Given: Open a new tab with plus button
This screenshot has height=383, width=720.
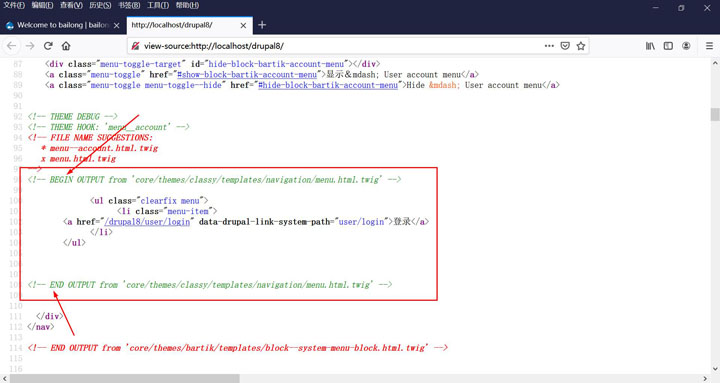Looking at the screenshot, I should 262,25.
